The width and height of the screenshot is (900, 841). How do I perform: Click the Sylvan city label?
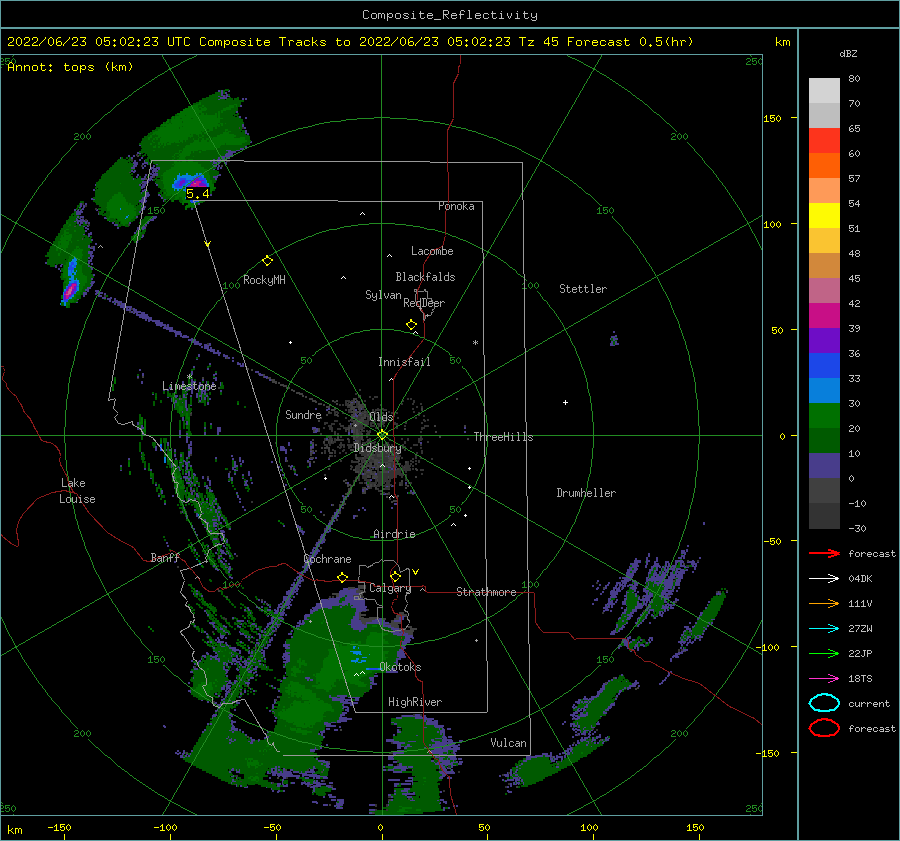point(383,295)
